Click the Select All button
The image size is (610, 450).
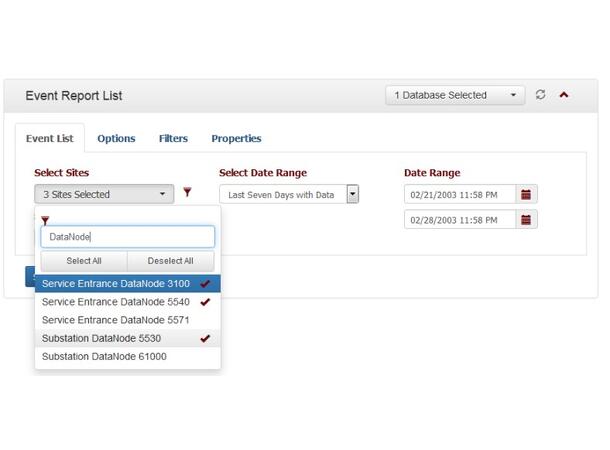(84, 261)
